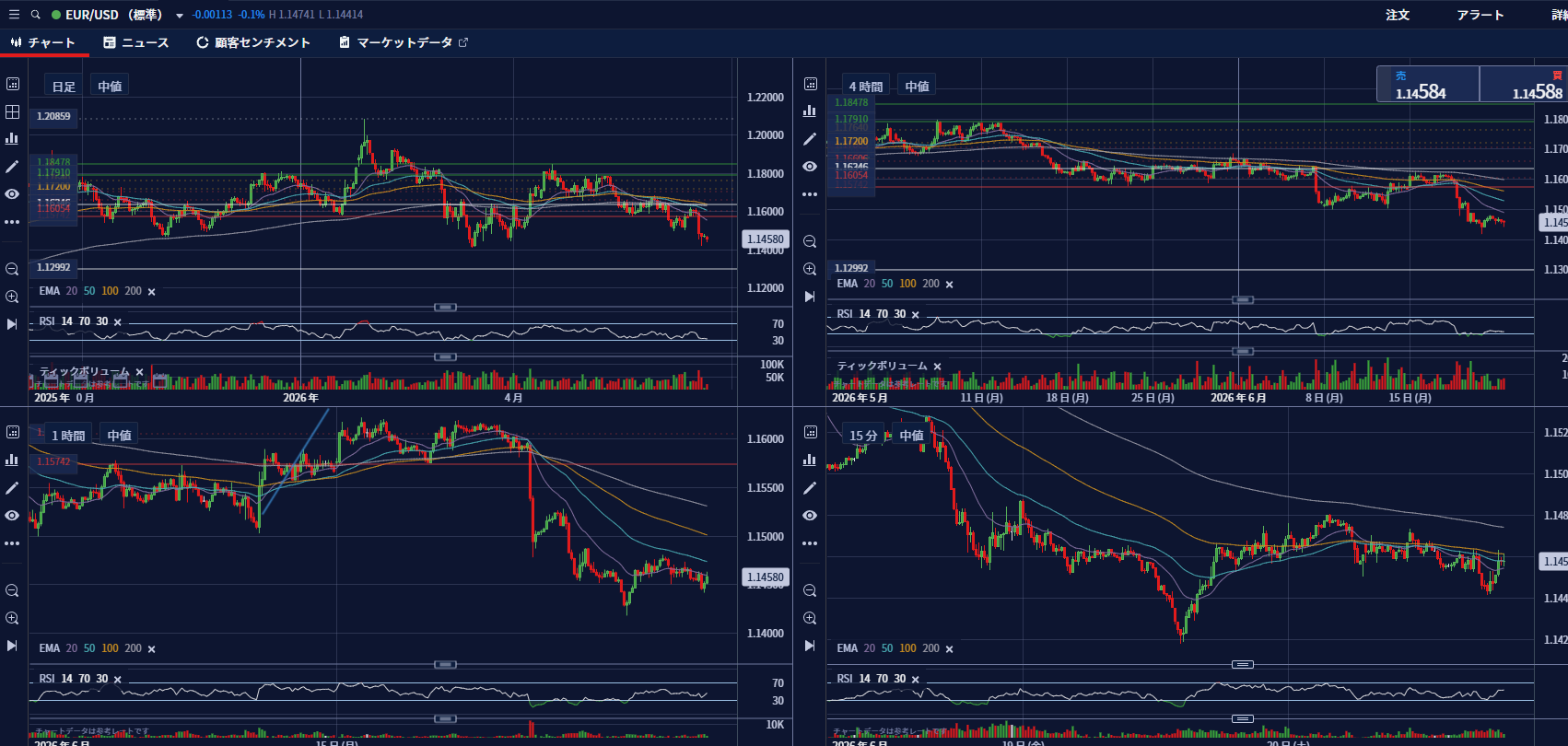Click the アラート button in header

[x=1480, y=15]
